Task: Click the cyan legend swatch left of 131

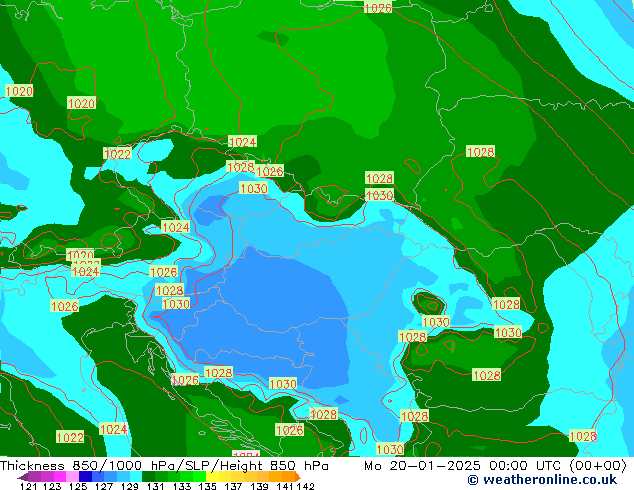Action: pyautogui.click(x=136, y=476)
